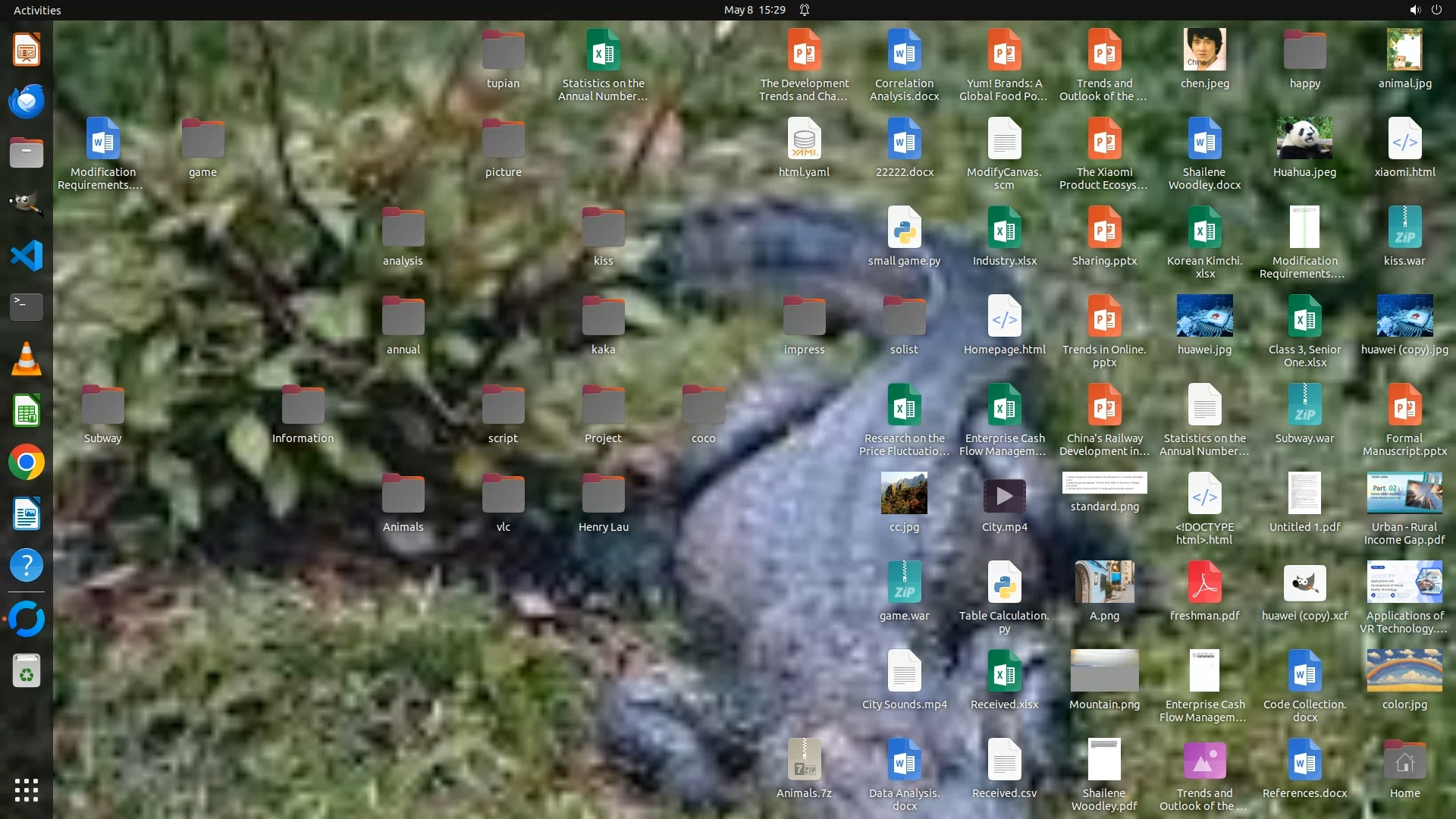Viewport: 1456px width, 819px height.
Task: Click the volume icon in the top bar
Action: tap(1414, 10)
